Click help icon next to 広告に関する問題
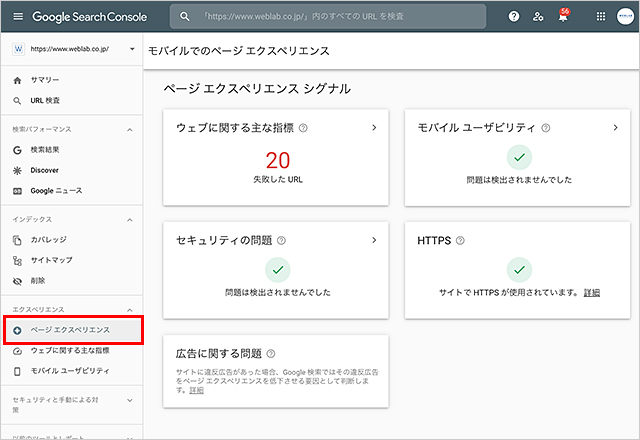Image resolution: width=640 pixels, height=440 pixels. coord(271,354)
